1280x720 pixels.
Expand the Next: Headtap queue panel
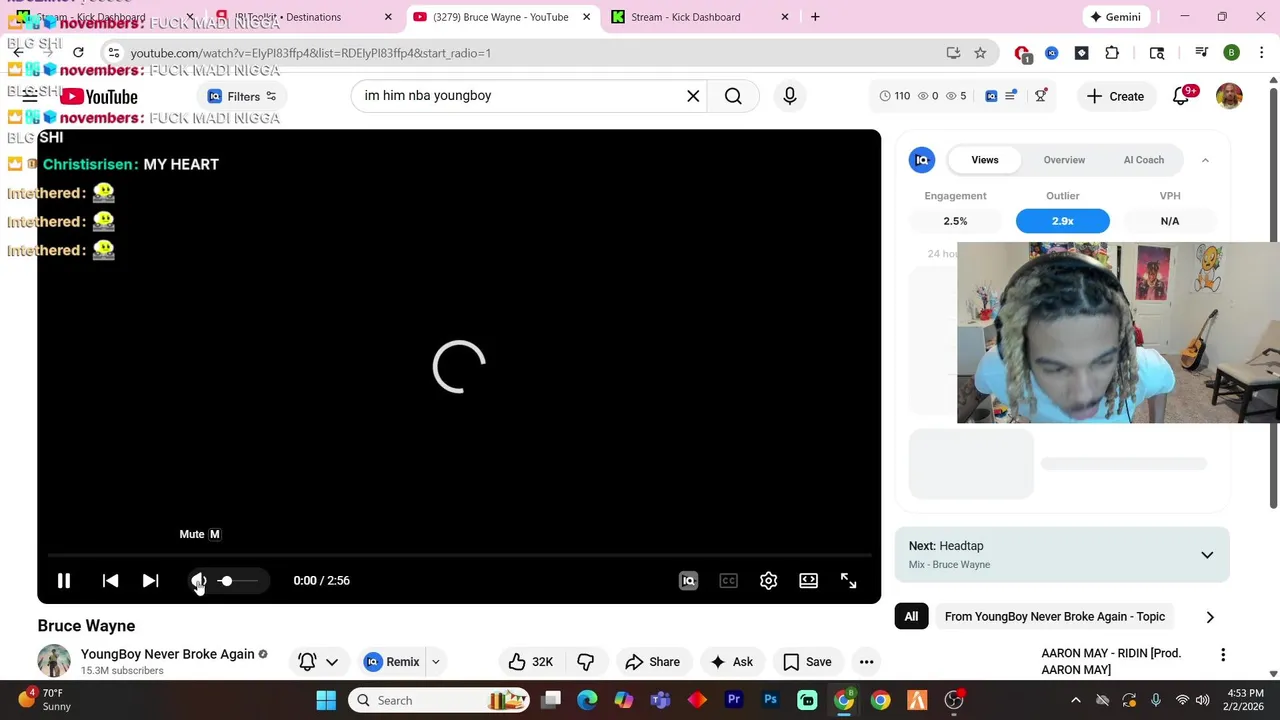point(1207,555)
